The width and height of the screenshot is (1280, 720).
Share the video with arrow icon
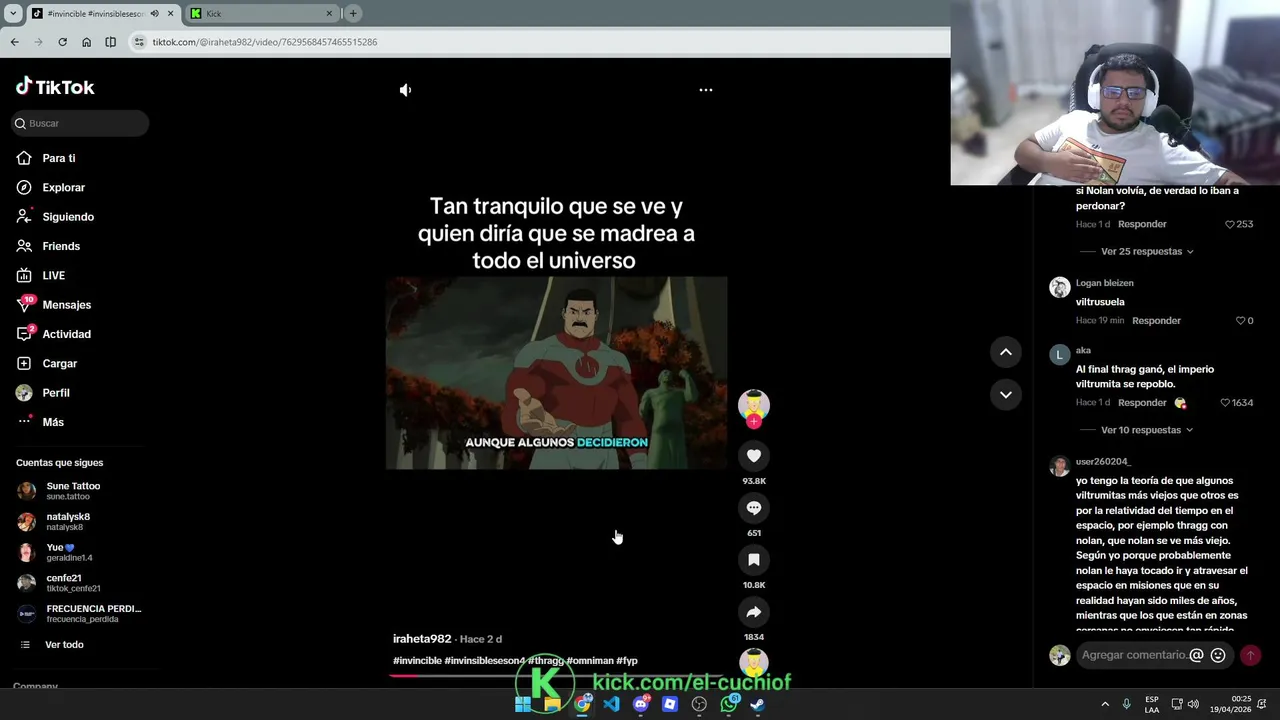click(754, 612)
